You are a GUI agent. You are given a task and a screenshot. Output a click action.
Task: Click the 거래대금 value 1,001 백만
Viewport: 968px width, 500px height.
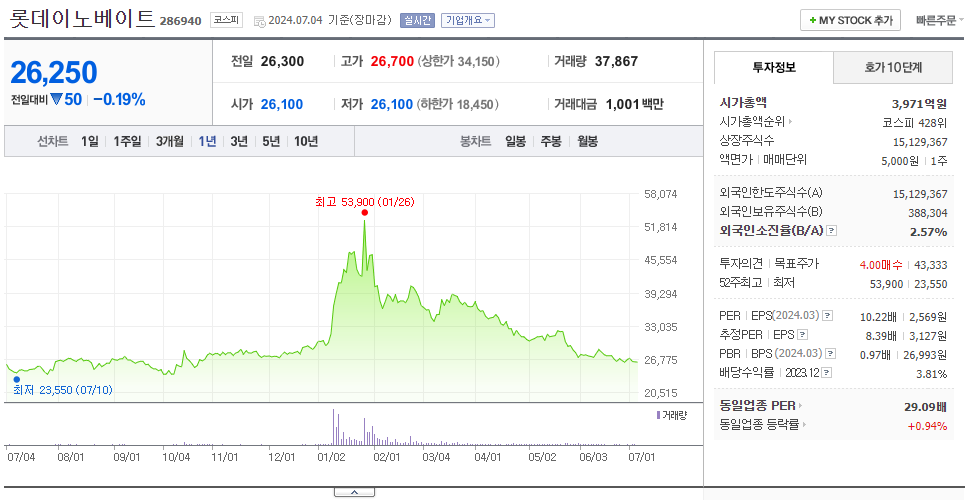point(635,105)
